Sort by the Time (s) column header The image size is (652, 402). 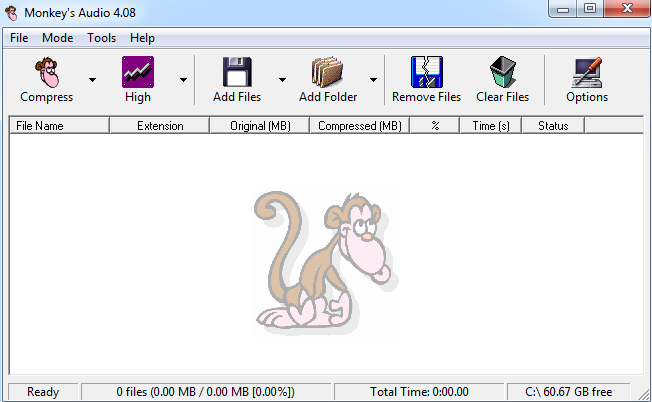coord(491,126)
